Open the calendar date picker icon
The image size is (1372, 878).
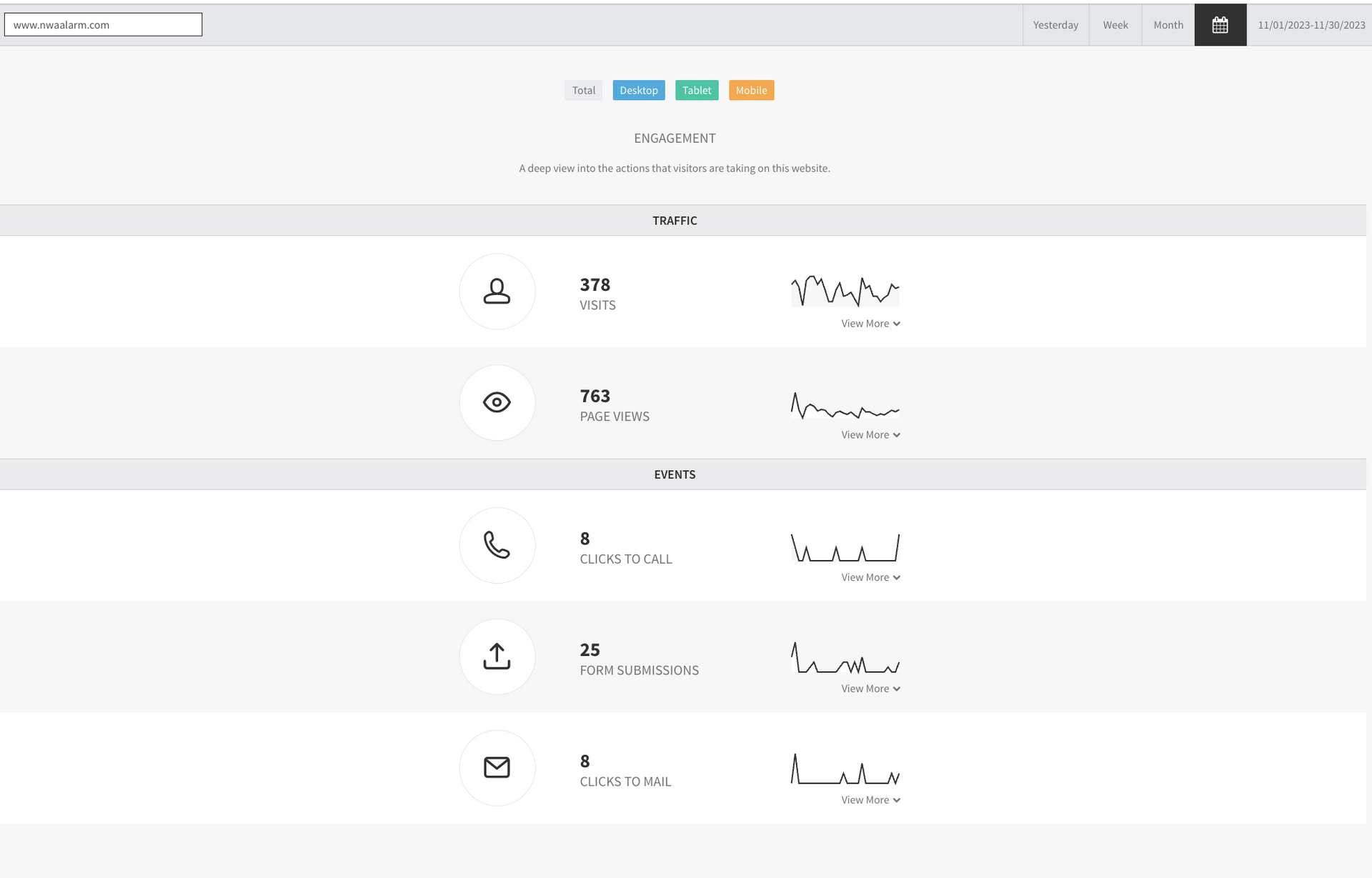(x=1220, y=25)
